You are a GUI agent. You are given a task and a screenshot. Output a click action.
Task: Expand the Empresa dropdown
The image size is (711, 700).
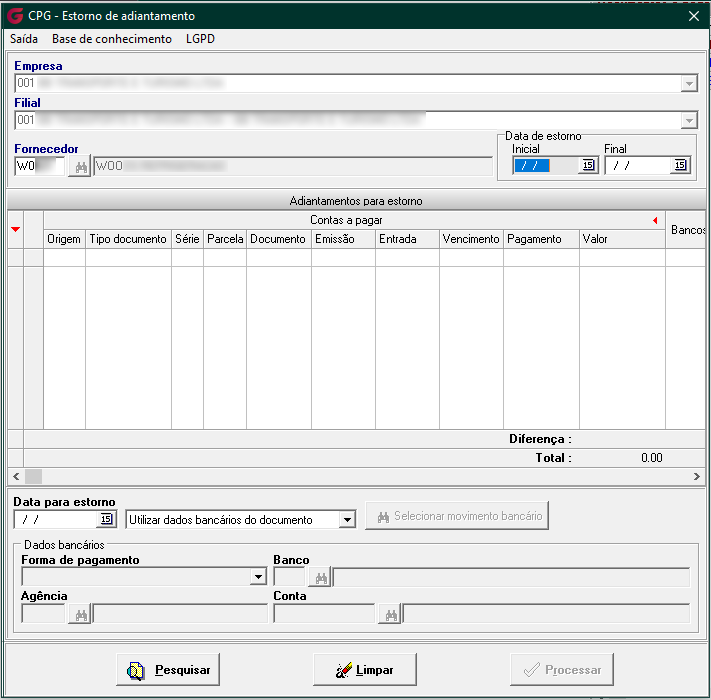tap(689, 83)
